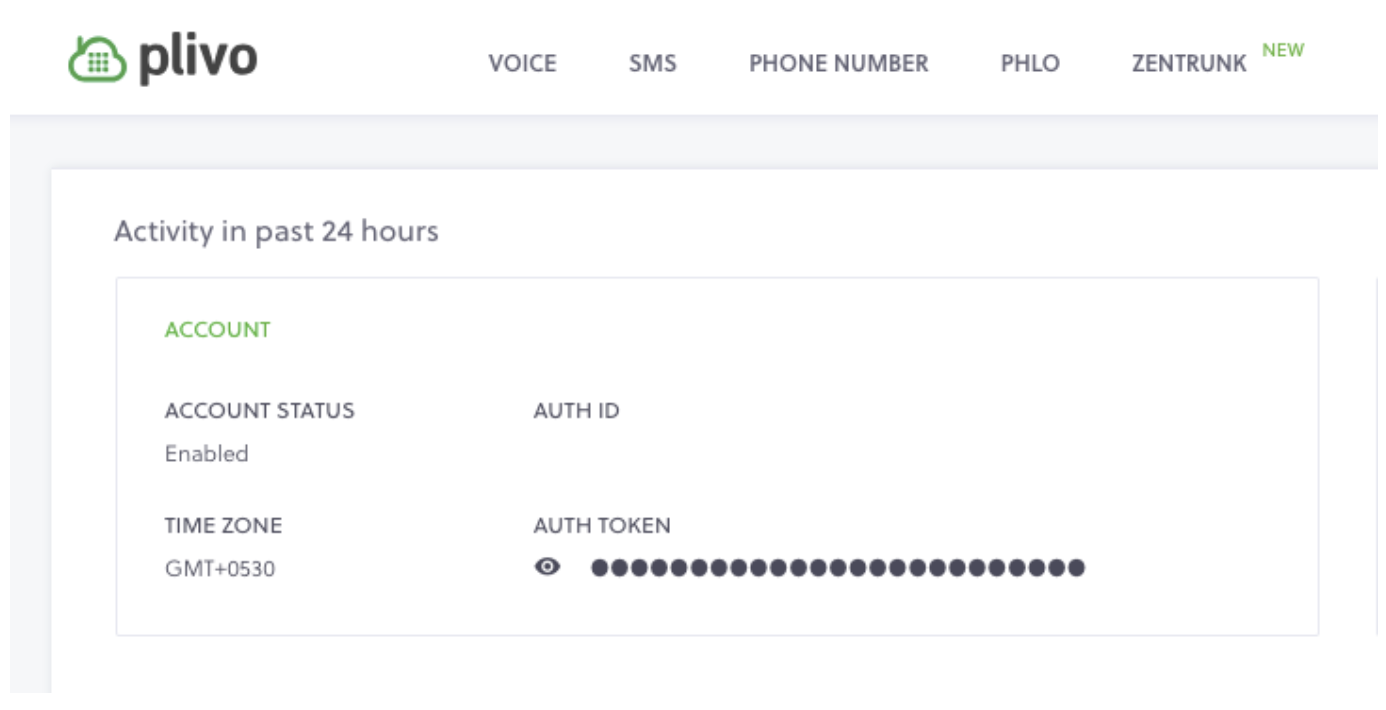Screen dimensions: 1386x710
Task: Click the ACCOUNT STATUS label
Action: pos(260,410)
